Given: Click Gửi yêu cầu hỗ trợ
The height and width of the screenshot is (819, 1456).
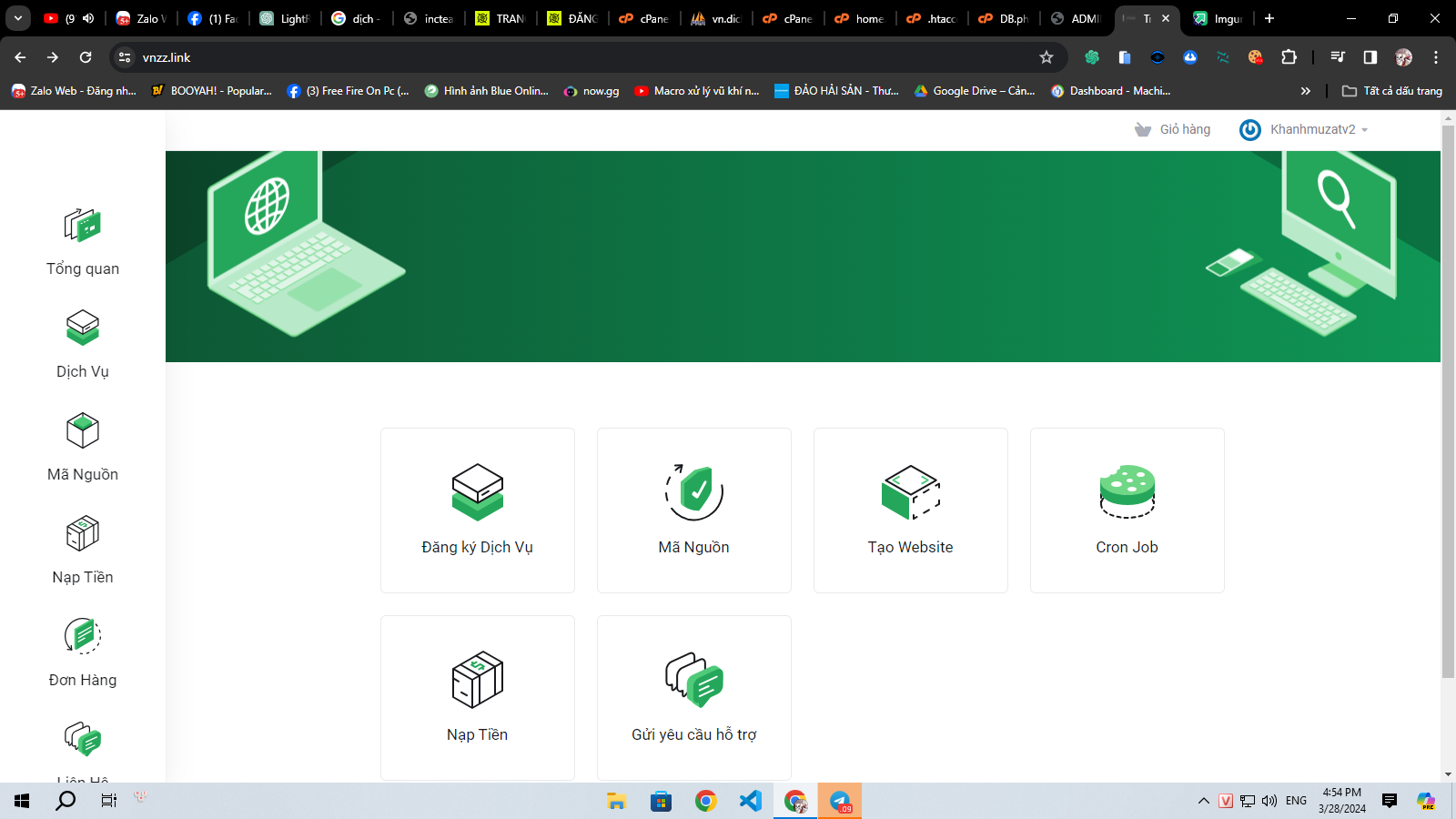Looking at the screenshot, I should [693, 697].
